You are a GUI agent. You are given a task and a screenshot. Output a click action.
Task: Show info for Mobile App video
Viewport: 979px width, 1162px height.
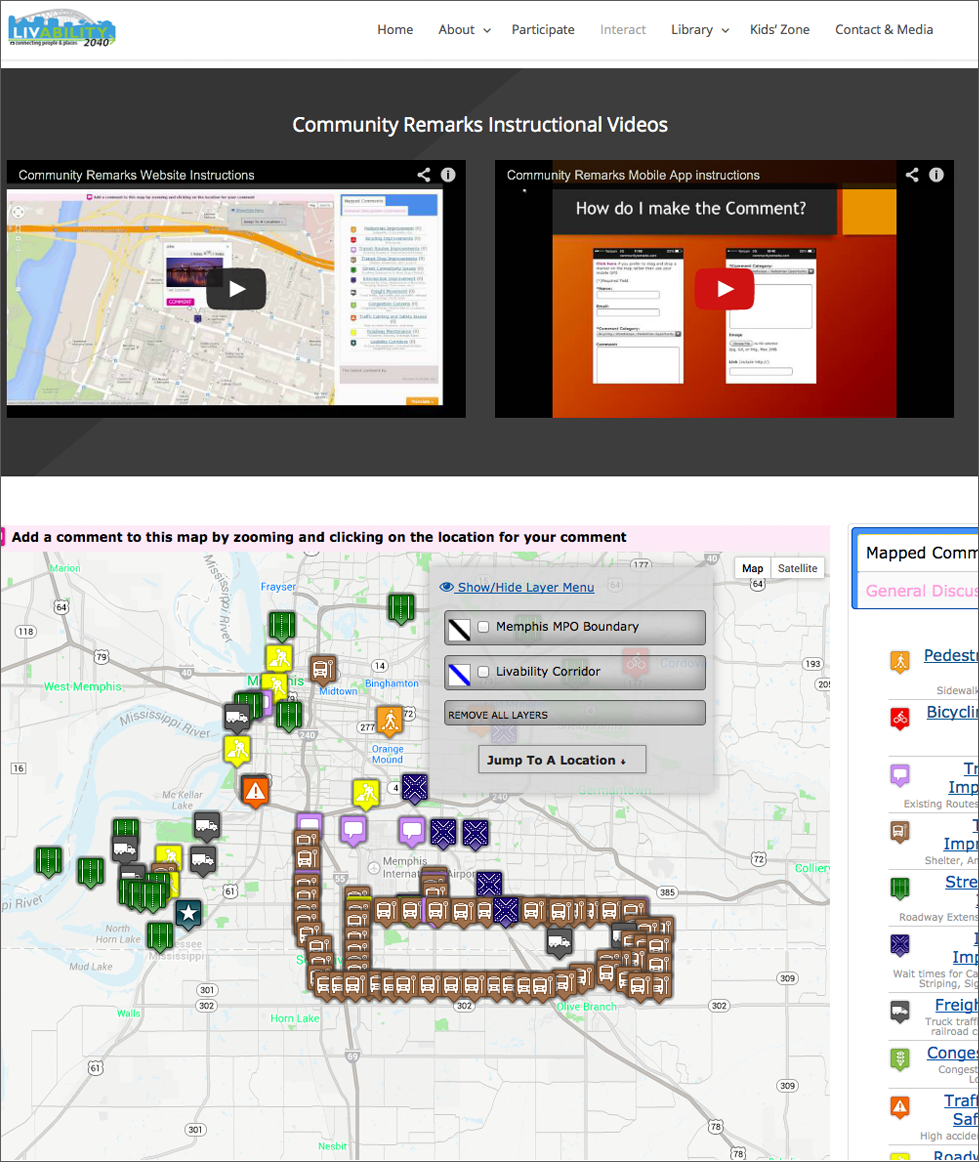coord(937,175)
